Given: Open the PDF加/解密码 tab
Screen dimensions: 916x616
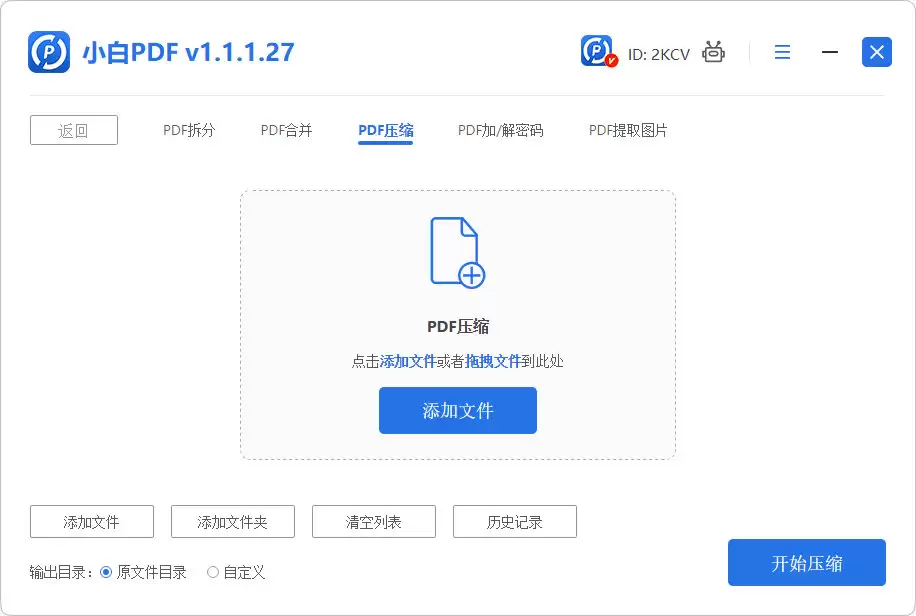Looking at the screenshot, I should tap(498, 129).
